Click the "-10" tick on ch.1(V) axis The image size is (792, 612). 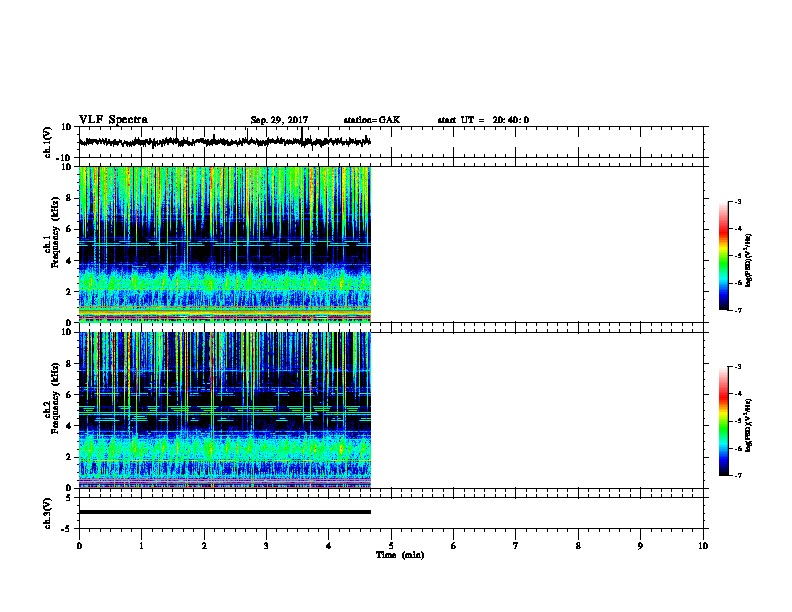tap(64, 158)
